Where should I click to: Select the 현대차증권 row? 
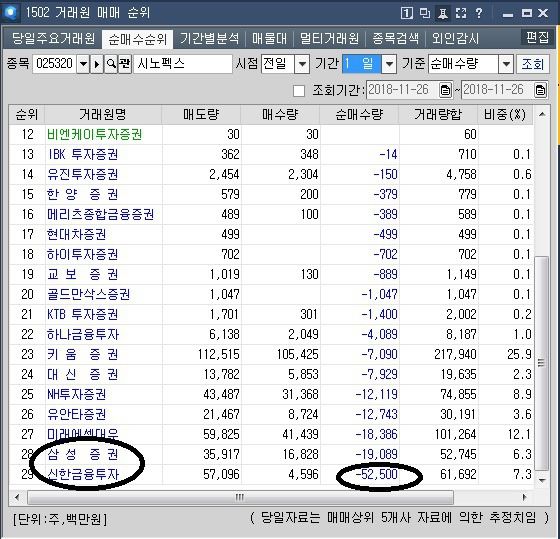pos(271,235)
